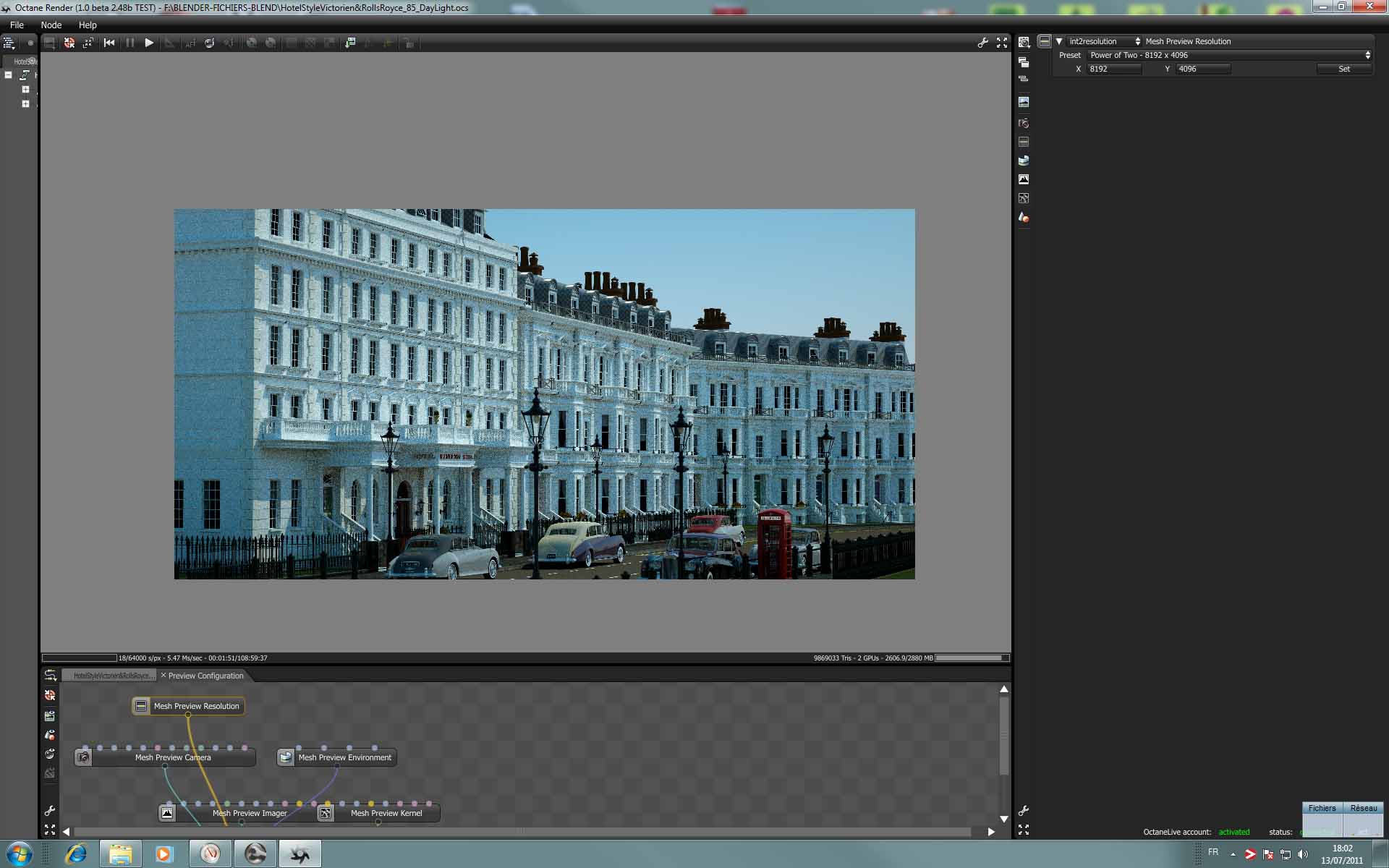
Task: Click the X resolution field
Action: click(x=1114, y=69)
